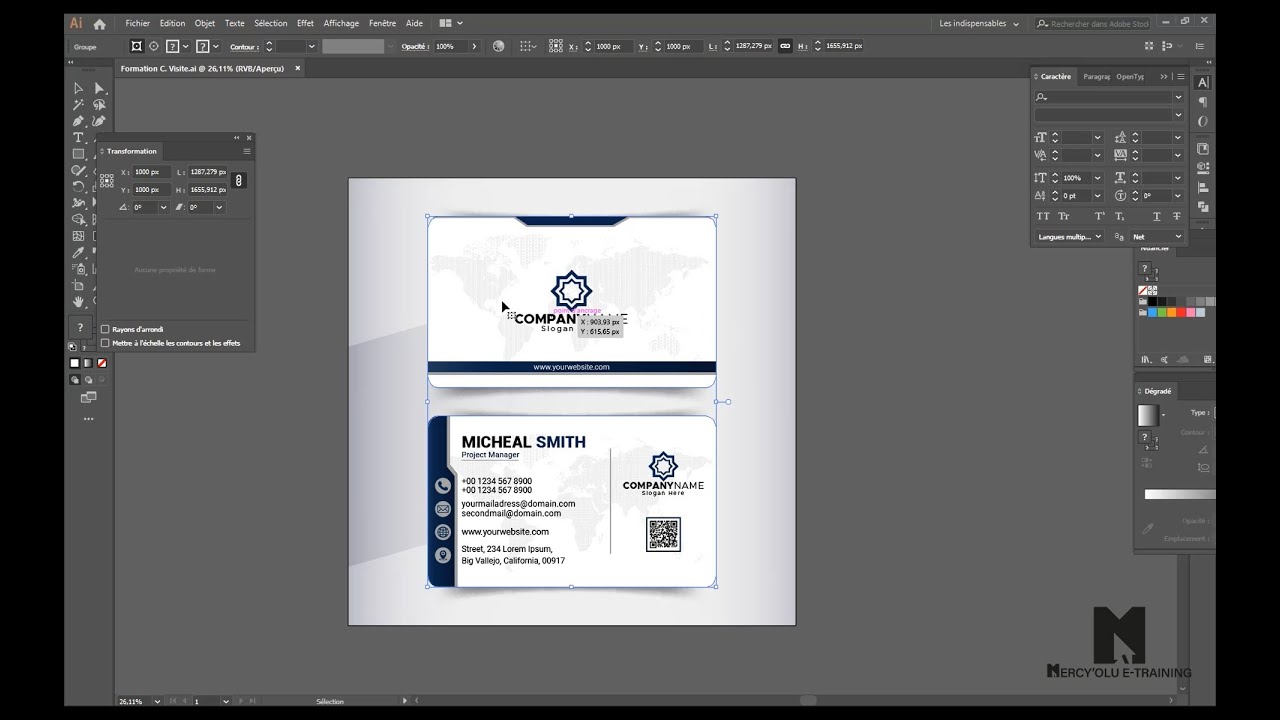Open the Paragraph panel icon in the dock
The image size is (1280, 720).
coord(1203,102)
